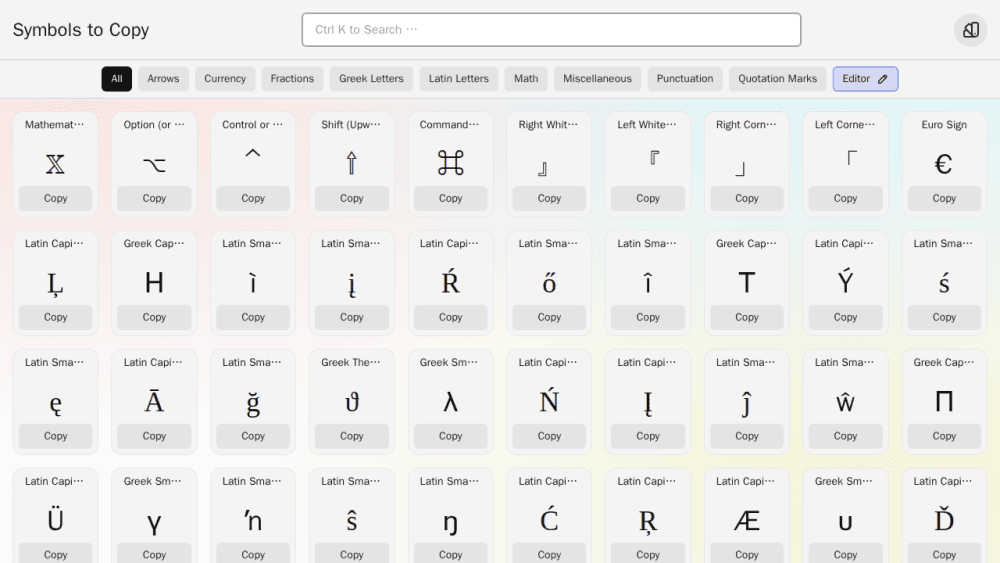This screenshot has width=1000, height=563.
Task: Click the Ŕ symbol with acute
Action: click(450, 281)
